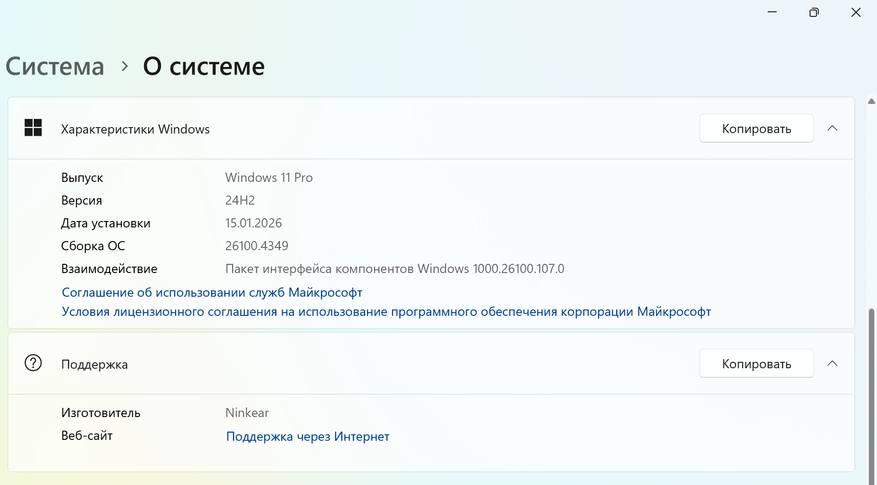The image size is (877, 485).
Task: Click the Windows 11 Pro edition value
Action: pyautogui.click(x=269, y=177)
